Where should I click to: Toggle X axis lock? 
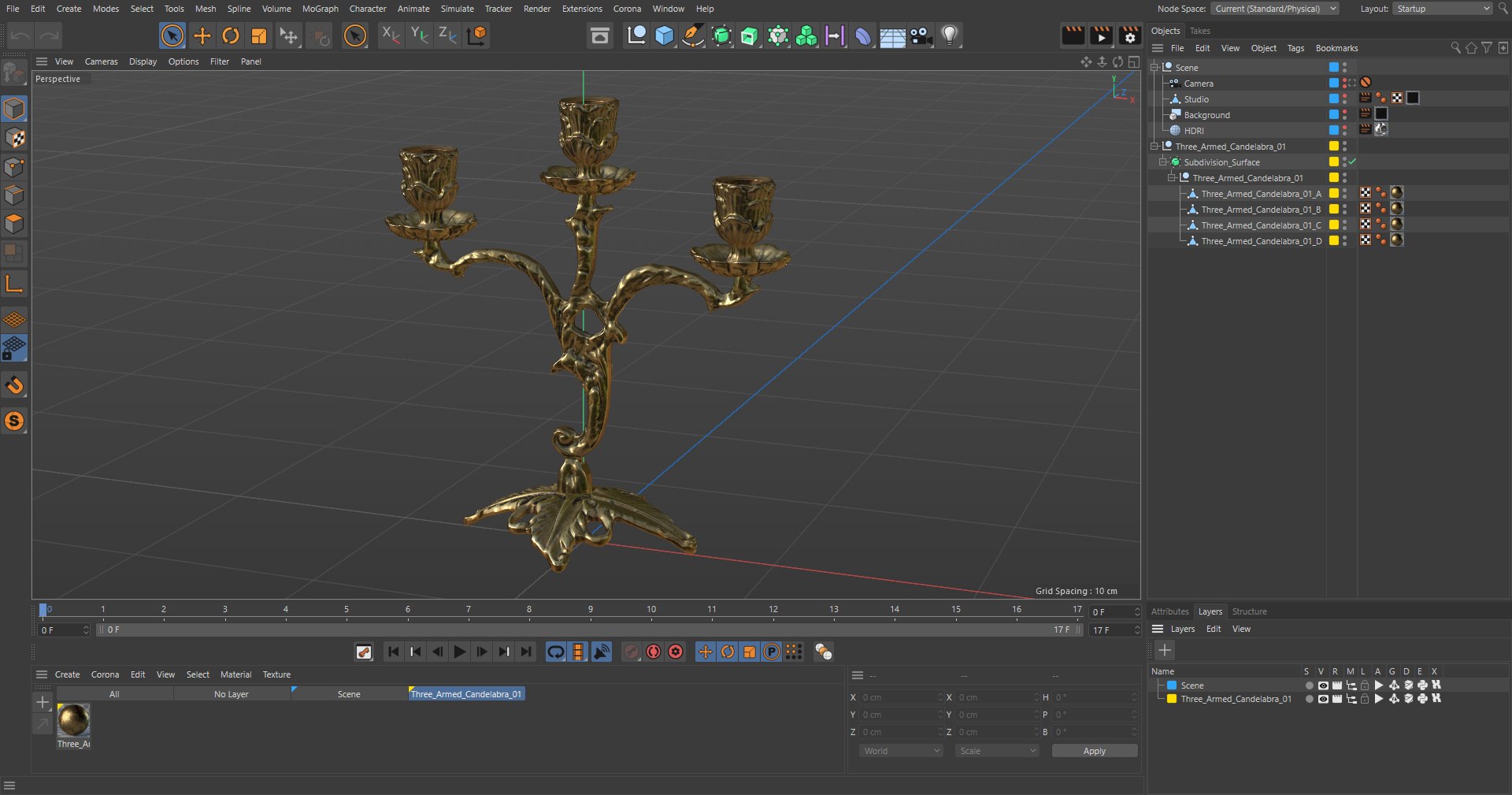390,35
